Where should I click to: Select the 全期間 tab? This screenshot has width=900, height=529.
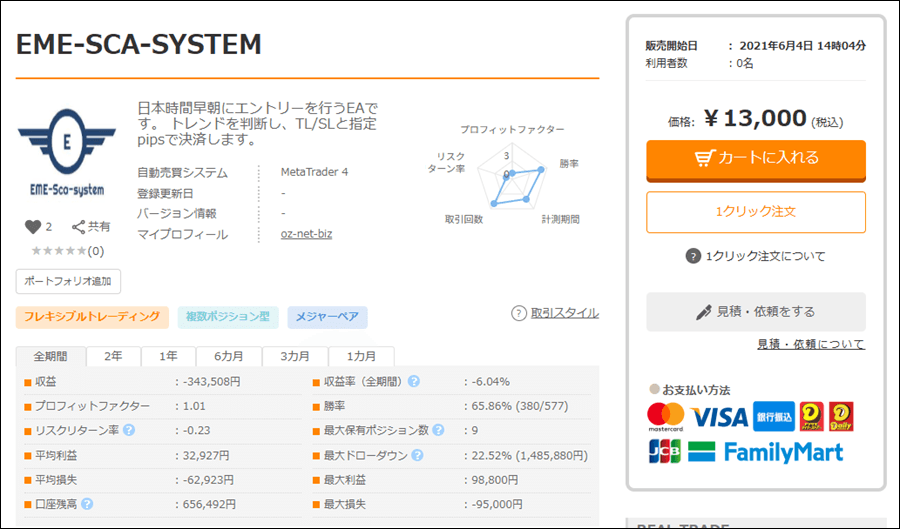(x=51, y=357)
